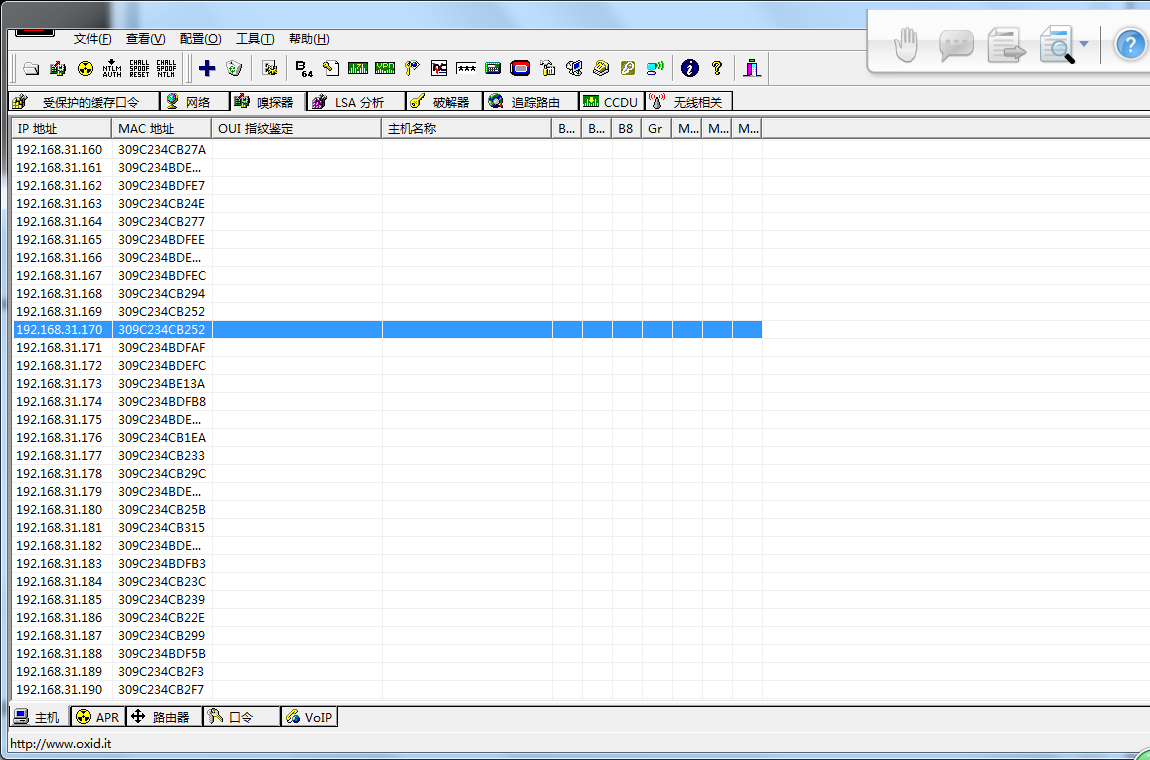Open the 追踪路由 tab

(x=531, y=102)
